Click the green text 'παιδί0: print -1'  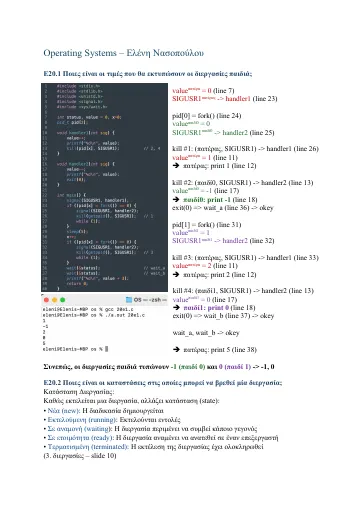click(207, 200)
